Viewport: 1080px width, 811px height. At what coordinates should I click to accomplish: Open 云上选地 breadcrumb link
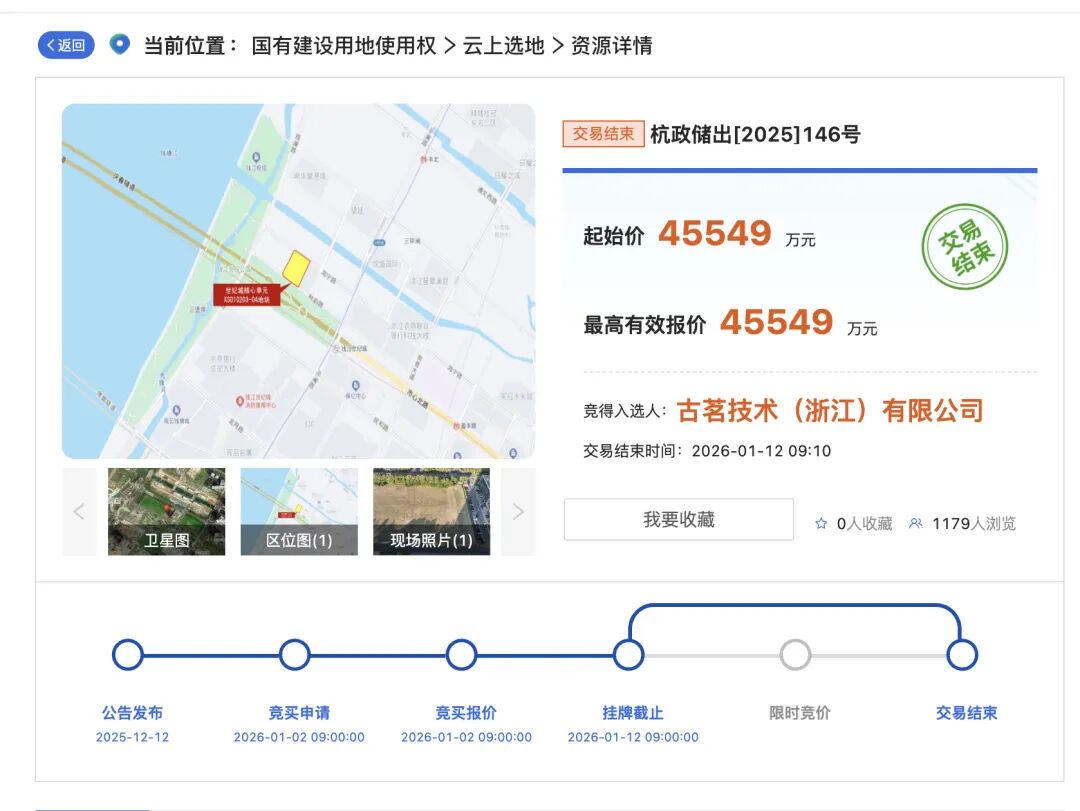tap(503, 45)
